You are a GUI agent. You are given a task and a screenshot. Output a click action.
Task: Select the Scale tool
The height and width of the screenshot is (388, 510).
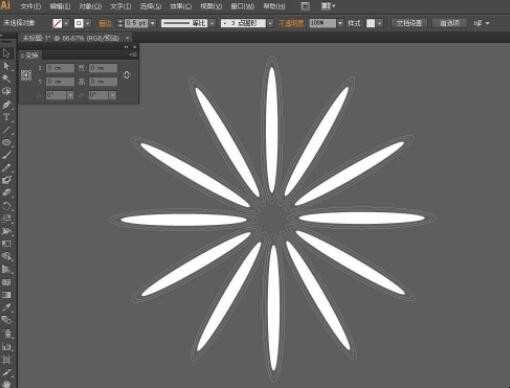[6, 218]
